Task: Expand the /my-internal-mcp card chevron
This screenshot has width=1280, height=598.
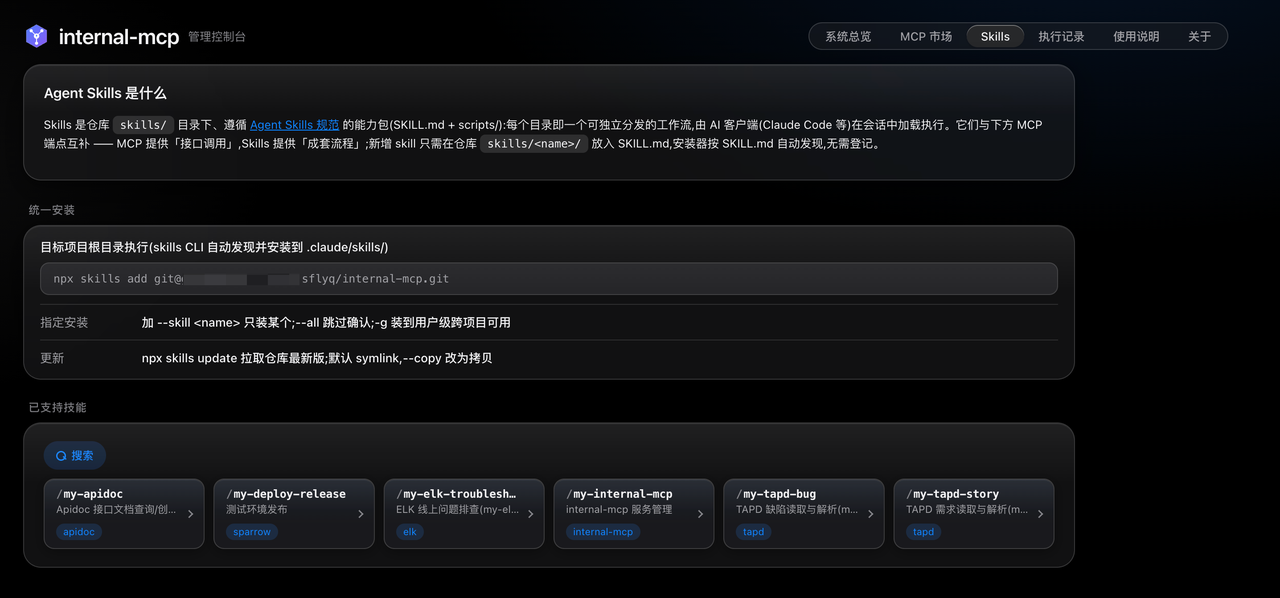Action: click(x=701, y=514)
